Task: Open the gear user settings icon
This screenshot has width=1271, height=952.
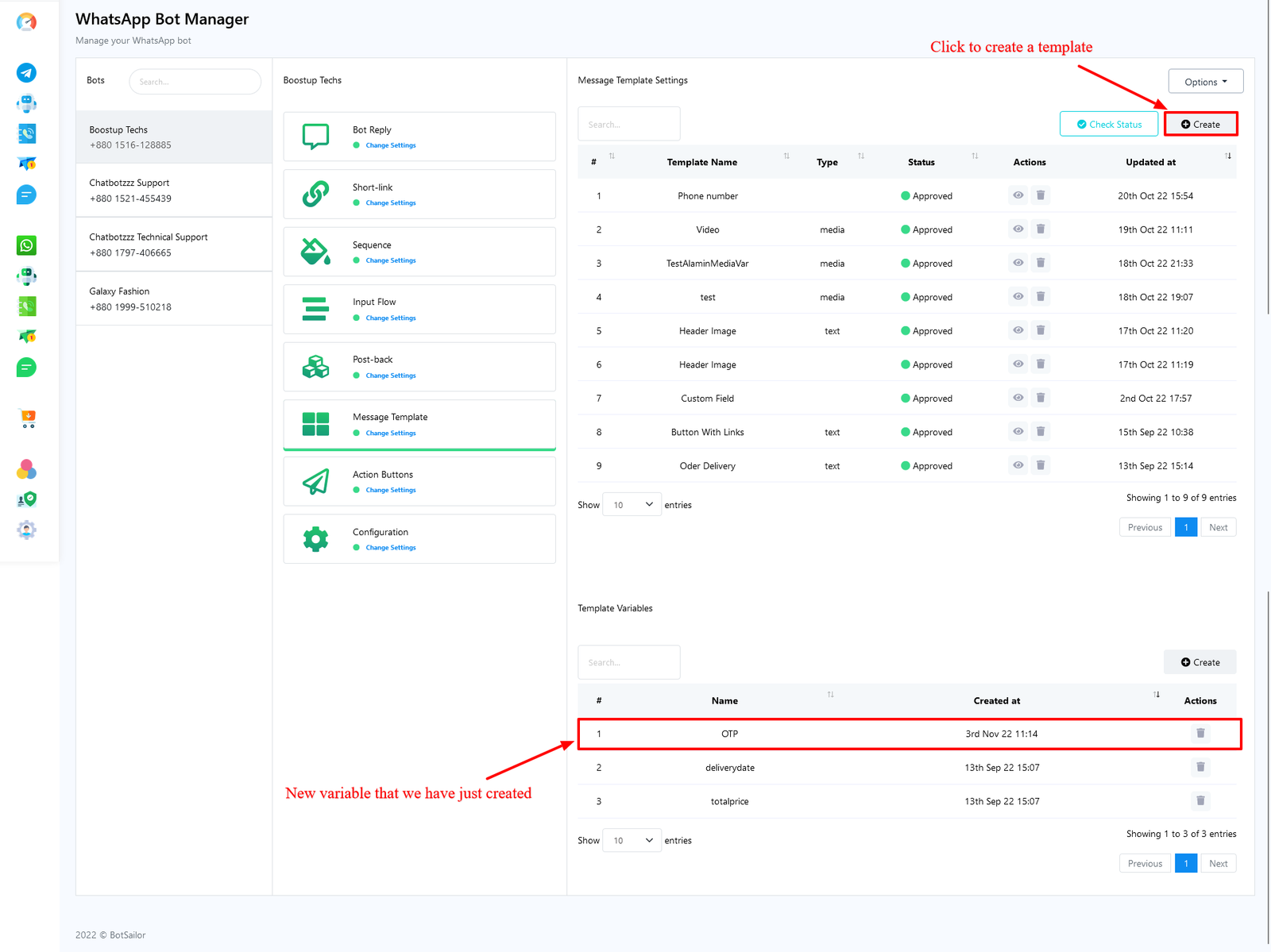Action: click(x=27, y=530)
